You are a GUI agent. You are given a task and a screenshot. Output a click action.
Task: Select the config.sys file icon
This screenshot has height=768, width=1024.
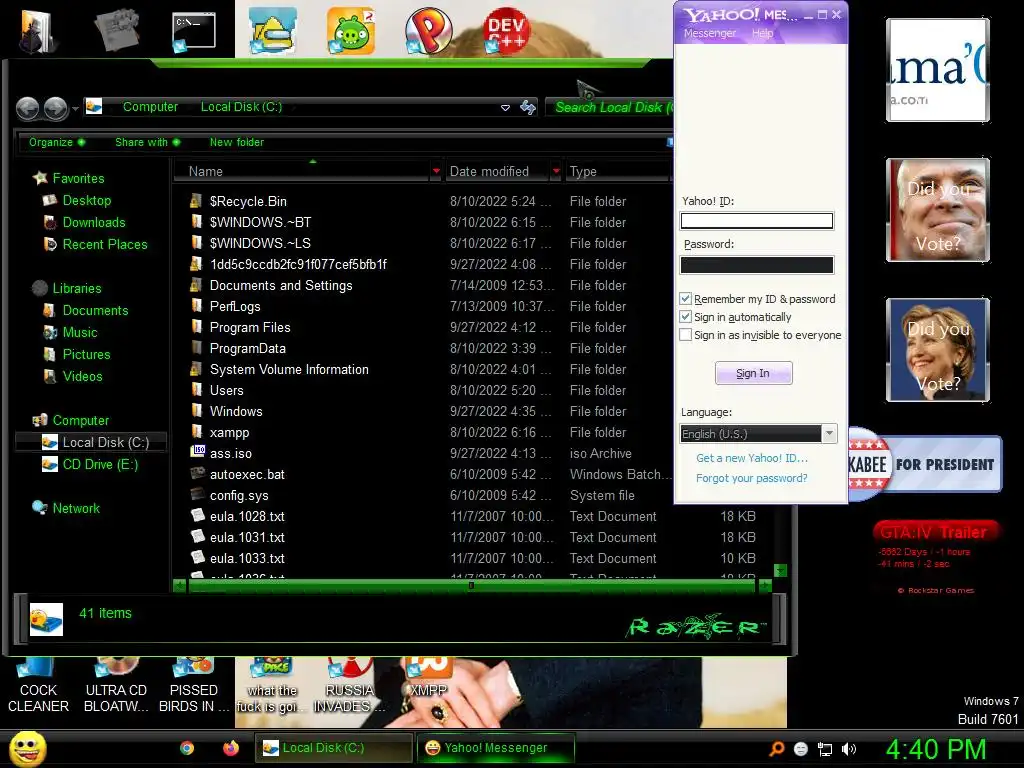[x=198, y=494]
